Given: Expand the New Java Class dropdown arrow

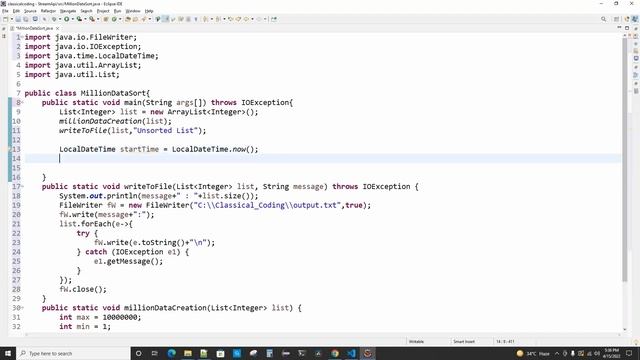Looking at the screenshot, I should pos(120,19).
